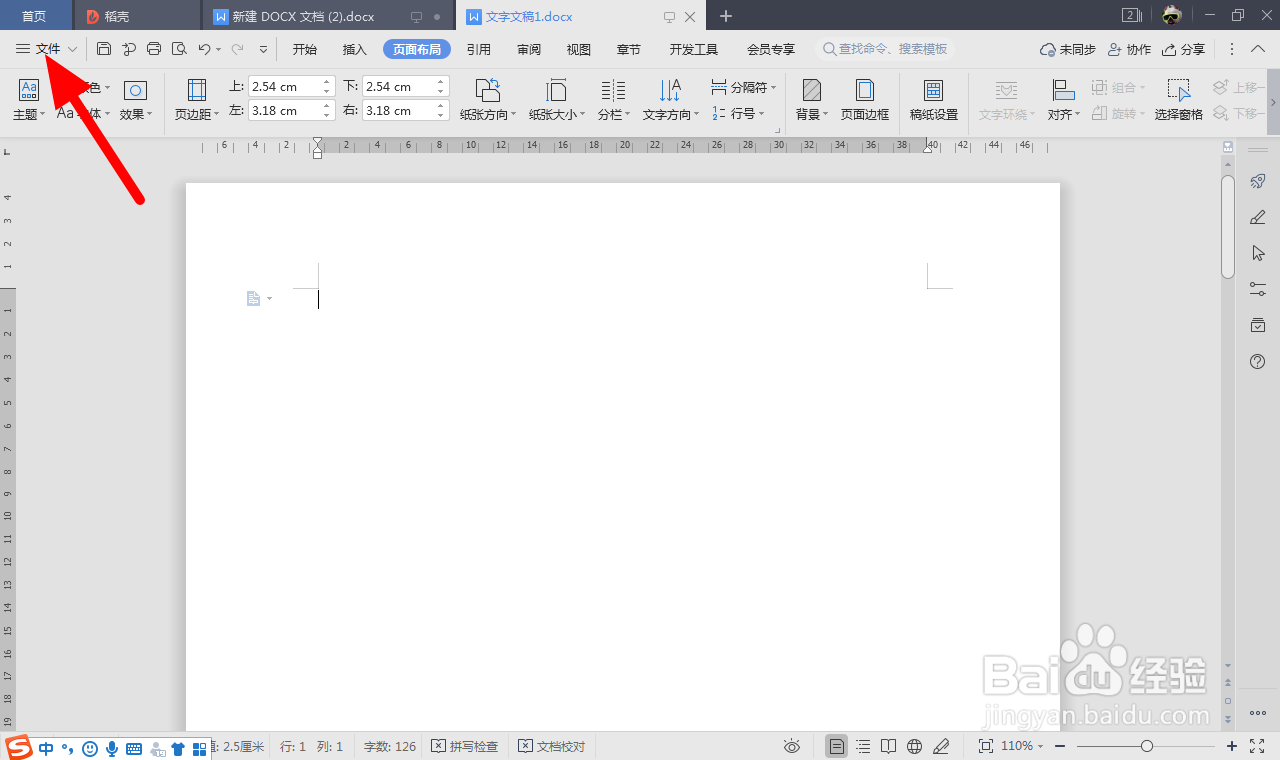Switch to 新建 DOCX 文档 (2).docx tab

pos(302,17)
